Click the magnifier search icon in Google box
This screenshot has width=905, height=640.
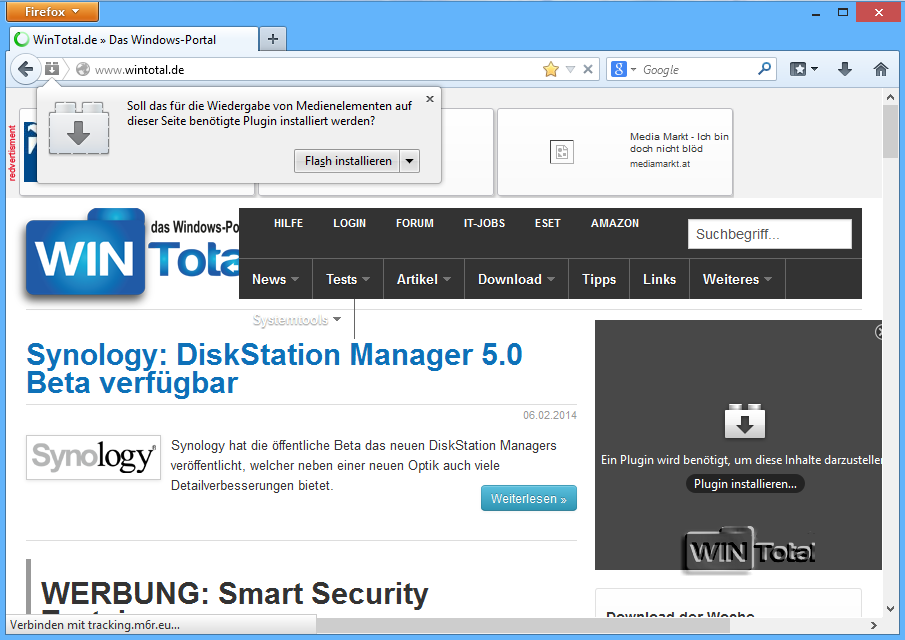tap(764, 69)
